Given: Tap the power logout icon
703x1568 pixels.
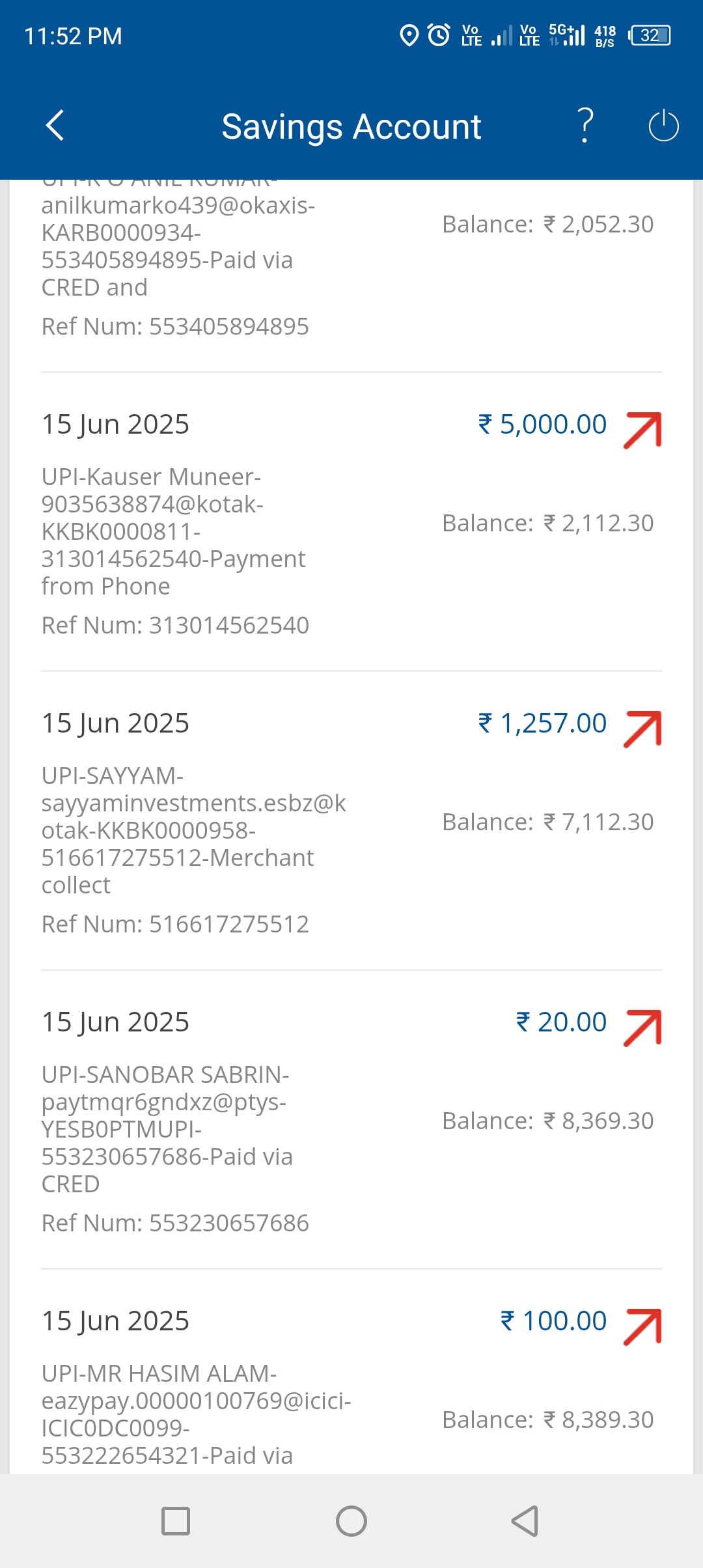Looking at the screenshot, I should click(663, 126).
